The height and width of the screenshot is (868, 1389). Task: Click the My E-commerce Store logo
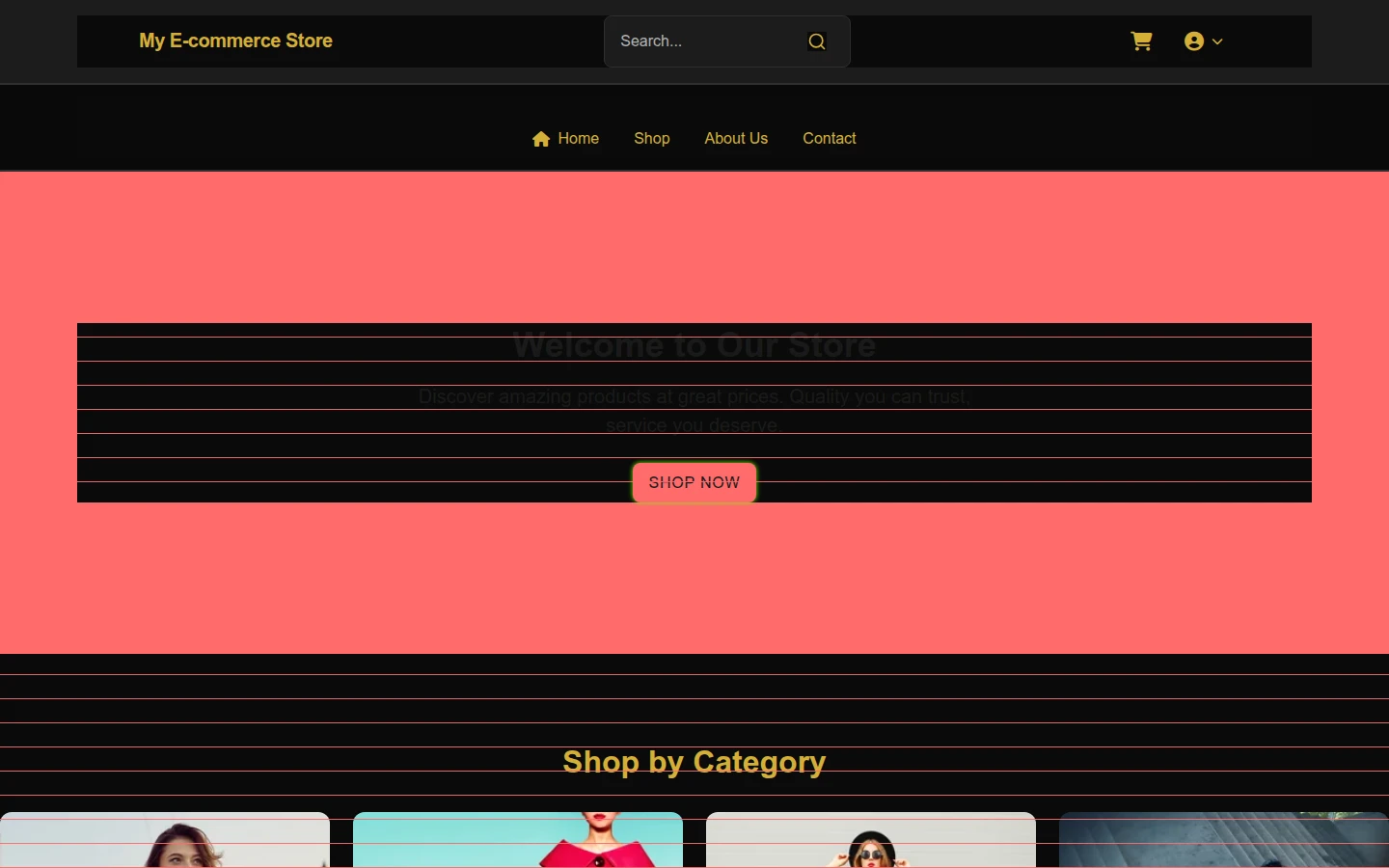tap(235, 41)
